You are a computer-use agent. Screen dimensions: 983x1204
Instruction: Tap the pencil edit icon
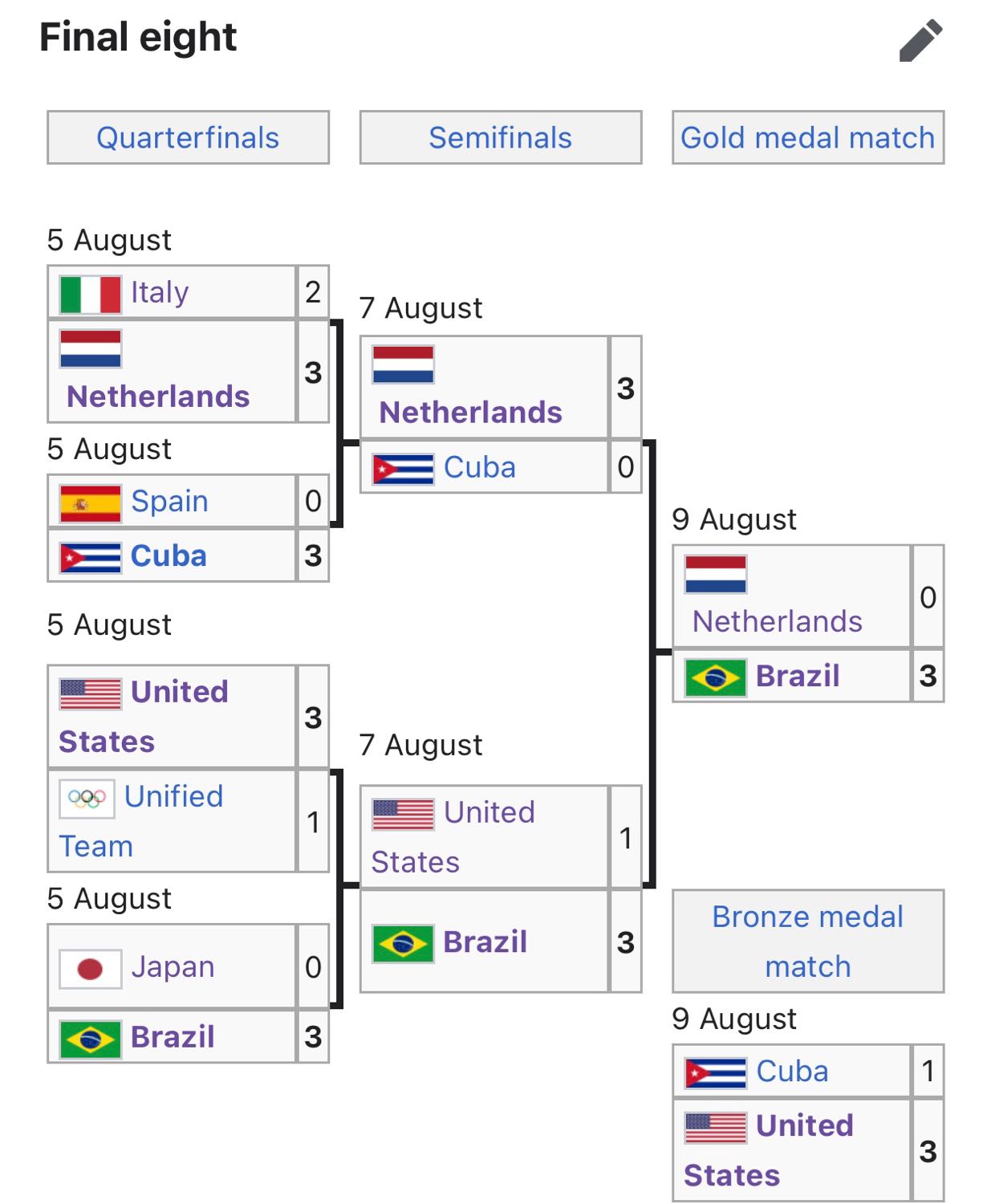click(920, 40)
